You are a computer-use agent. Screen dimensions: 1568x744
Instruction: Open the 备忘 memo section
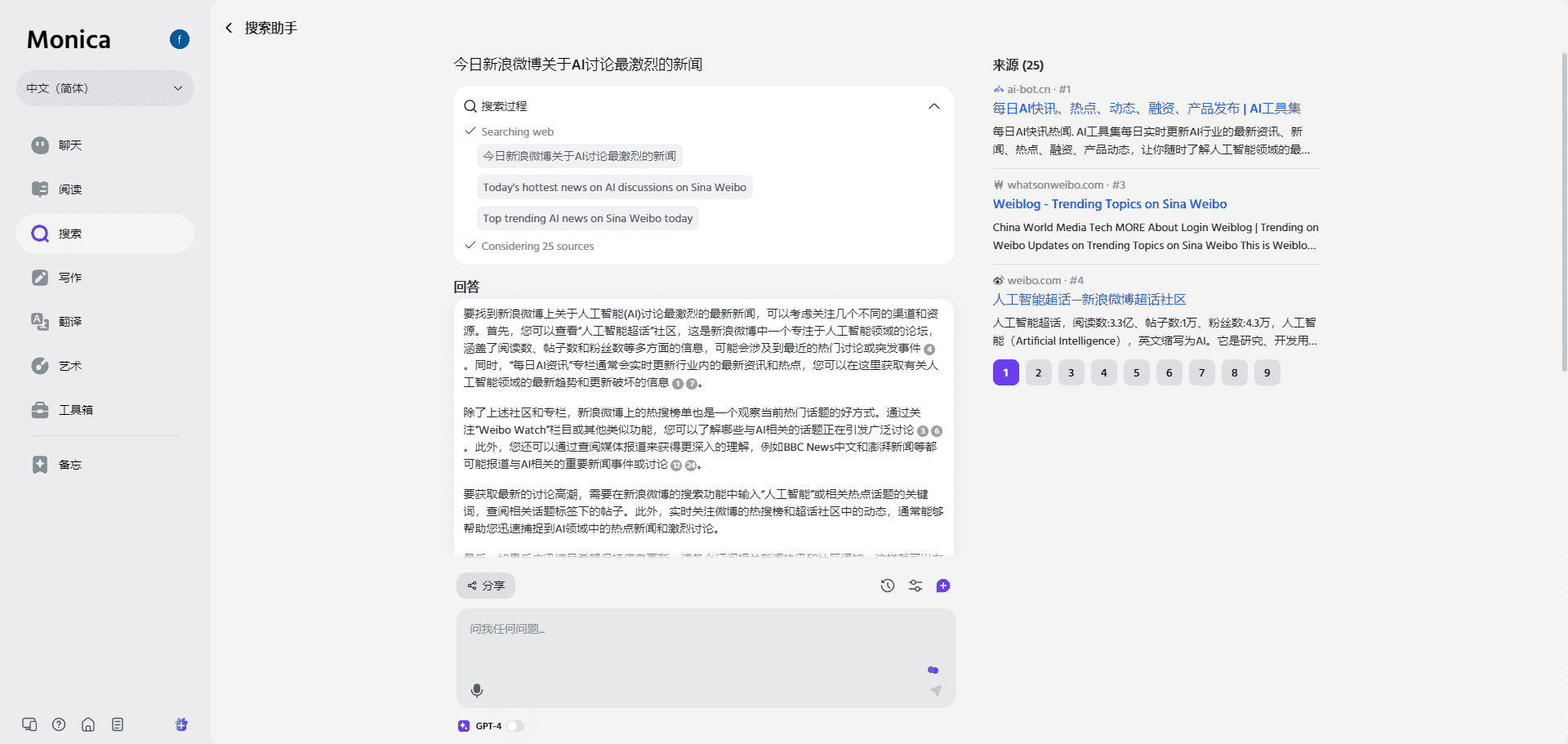pyautogui.click(x=105, y=465)
